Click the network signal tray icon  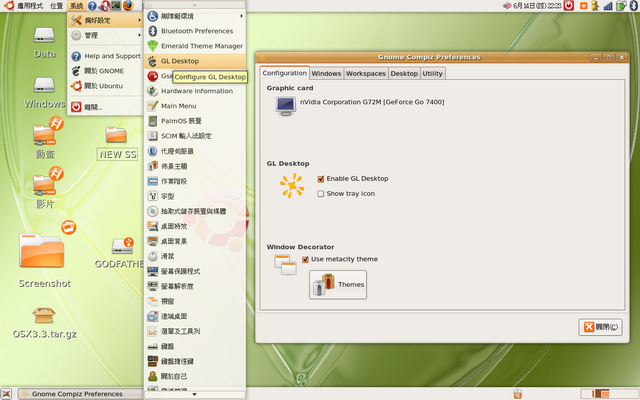tap(608, 6)
